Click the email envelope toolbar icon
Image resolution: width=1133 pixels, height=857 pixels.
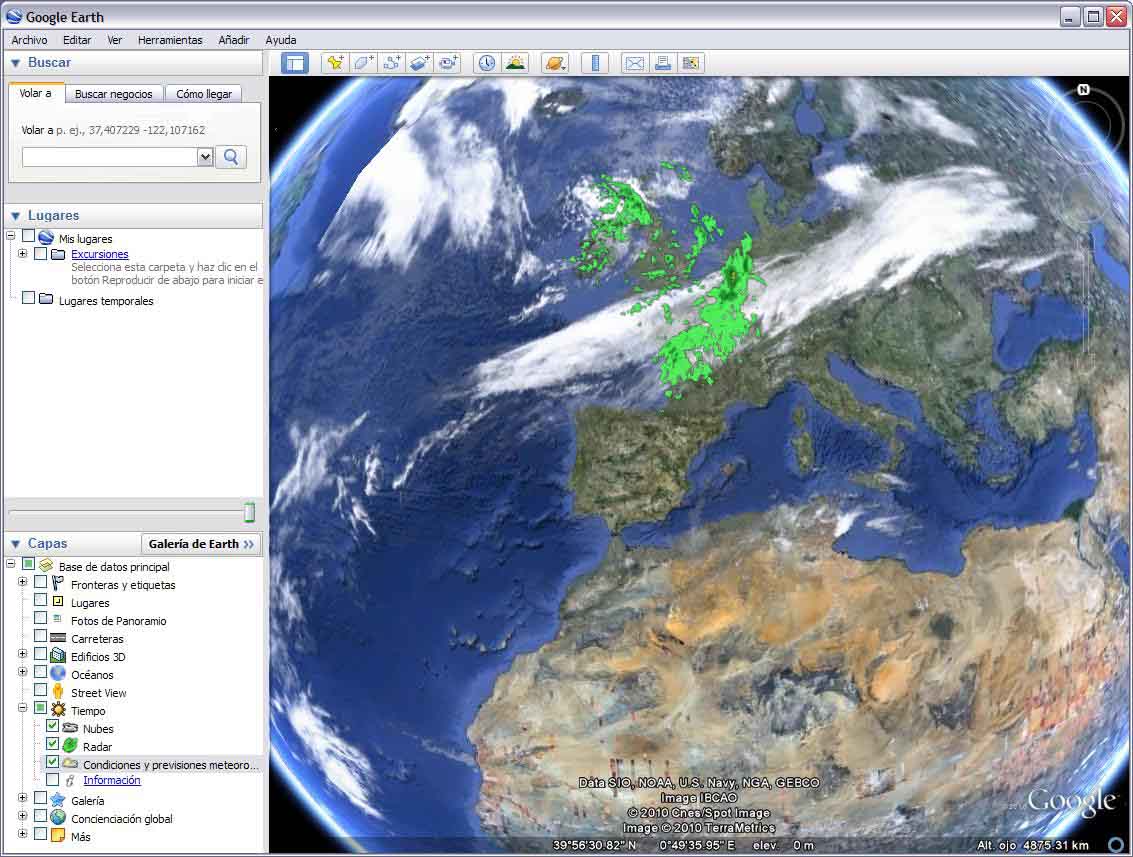[634, 63]
